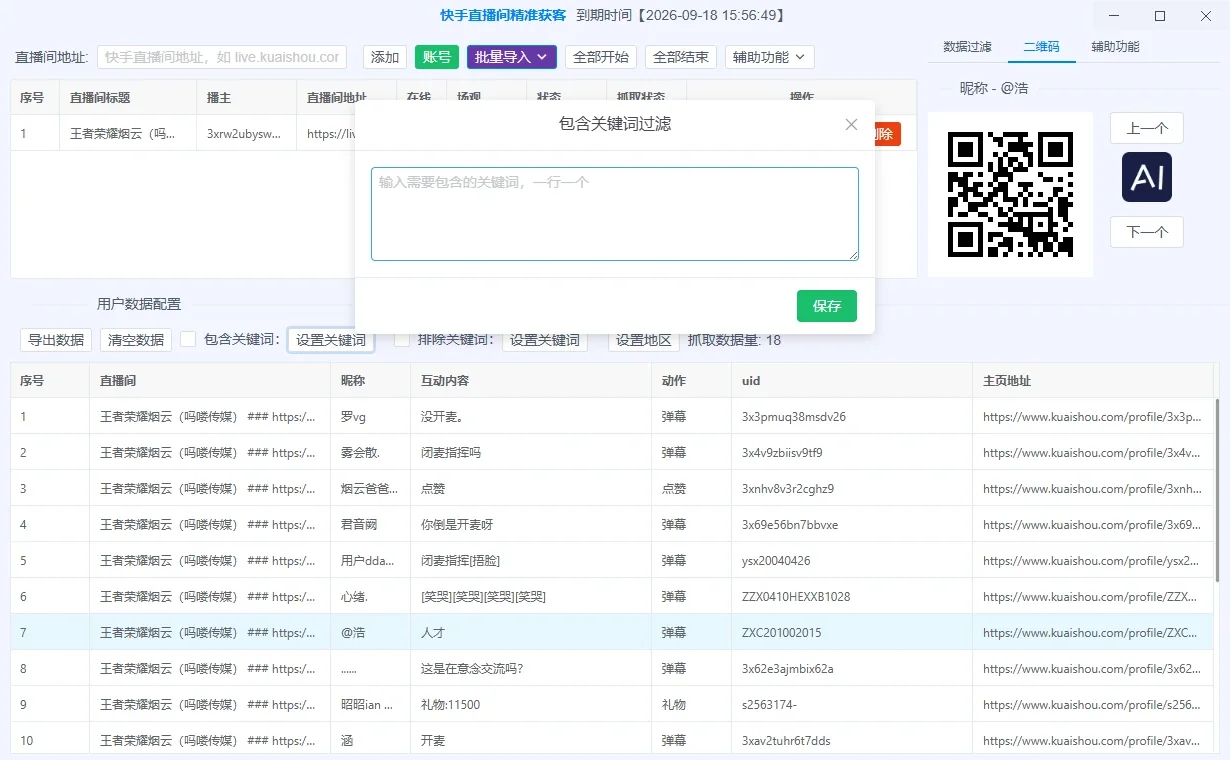Tick the 包含关键词 checkbox
The image size is (1230, 760).
[188, 340]
